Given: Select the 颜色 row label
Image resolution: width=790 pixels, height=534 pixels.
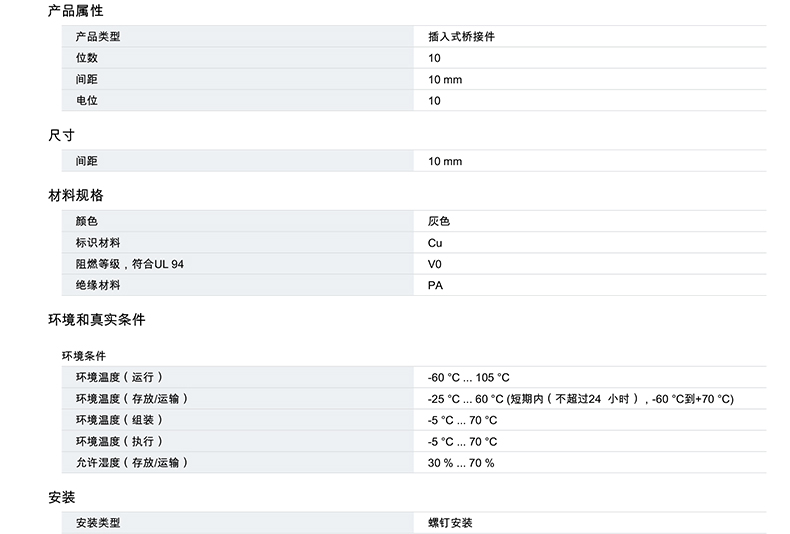Looking at the screenshot, I should click(87, 221).
